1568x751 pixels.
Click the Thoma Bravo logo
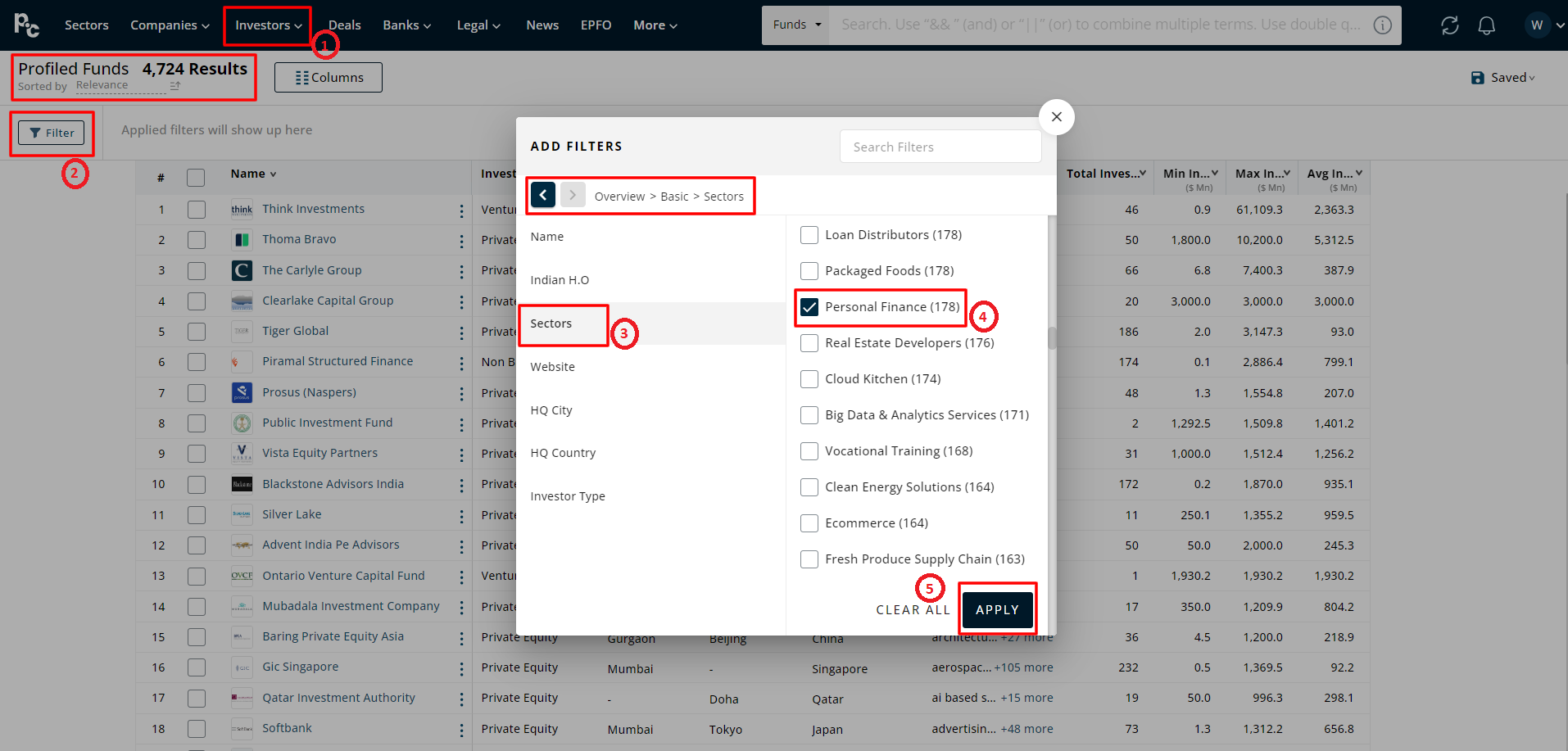[x=242, y=240]
